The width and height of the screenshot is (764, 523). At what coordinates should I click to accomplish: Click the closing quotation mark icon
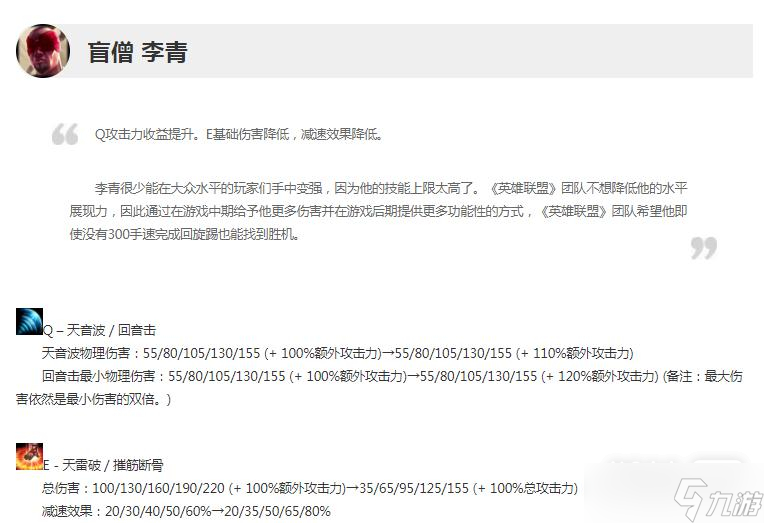[704, 248]
